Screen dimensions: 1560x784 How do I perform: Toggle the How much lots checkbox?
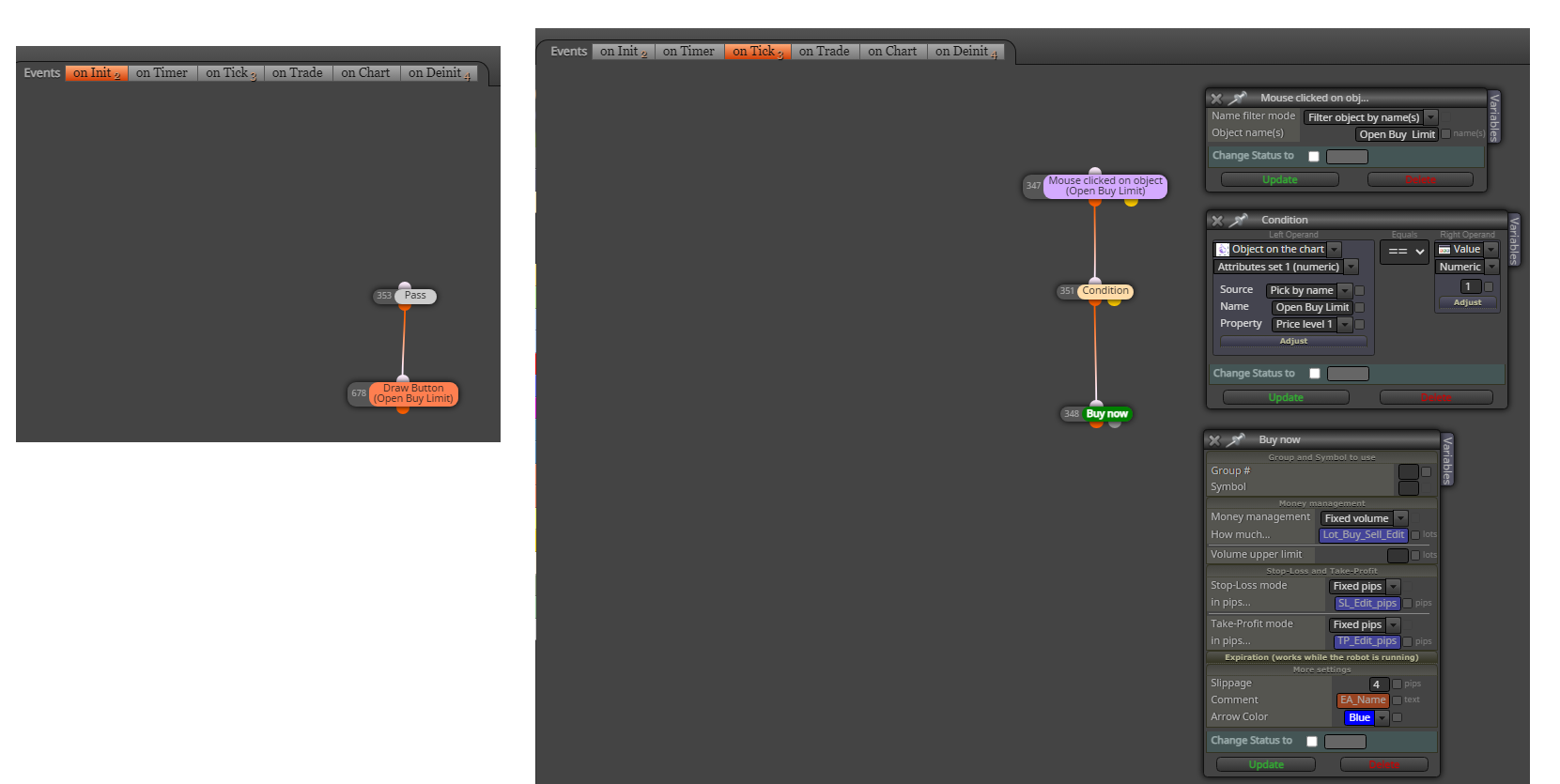tap(1415, 535)
